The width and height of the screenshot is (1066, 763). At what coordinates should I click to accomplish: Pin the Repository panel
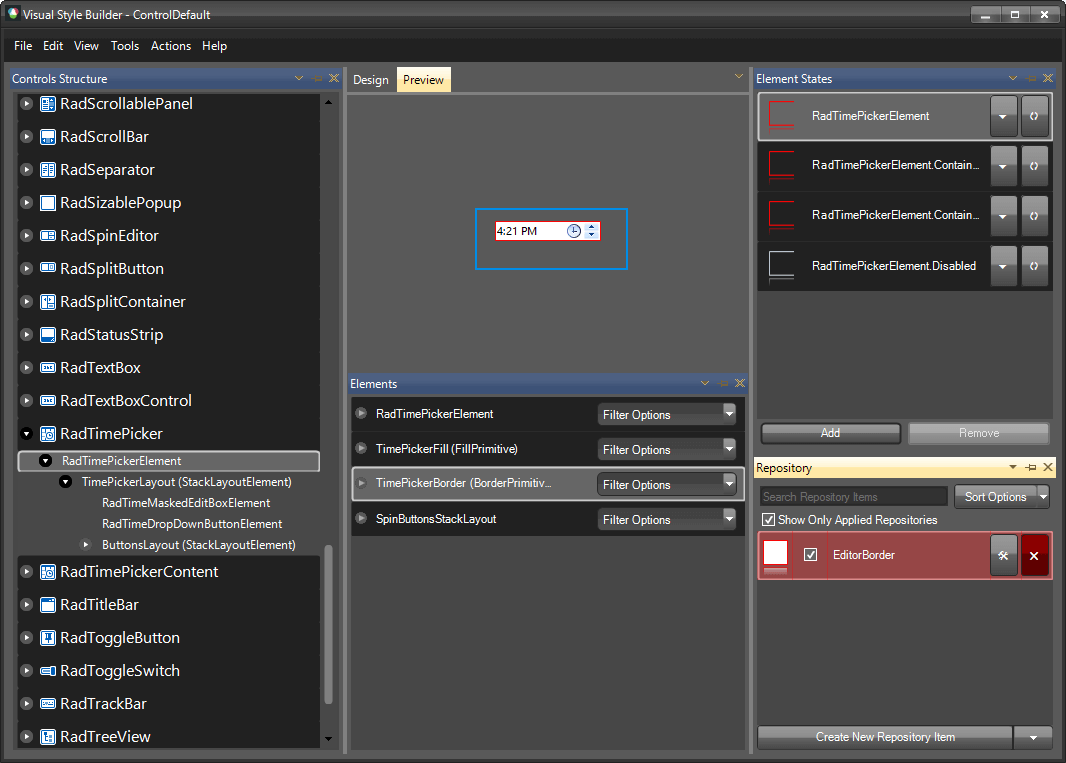pyautogui.click(x=1029, y=467)
